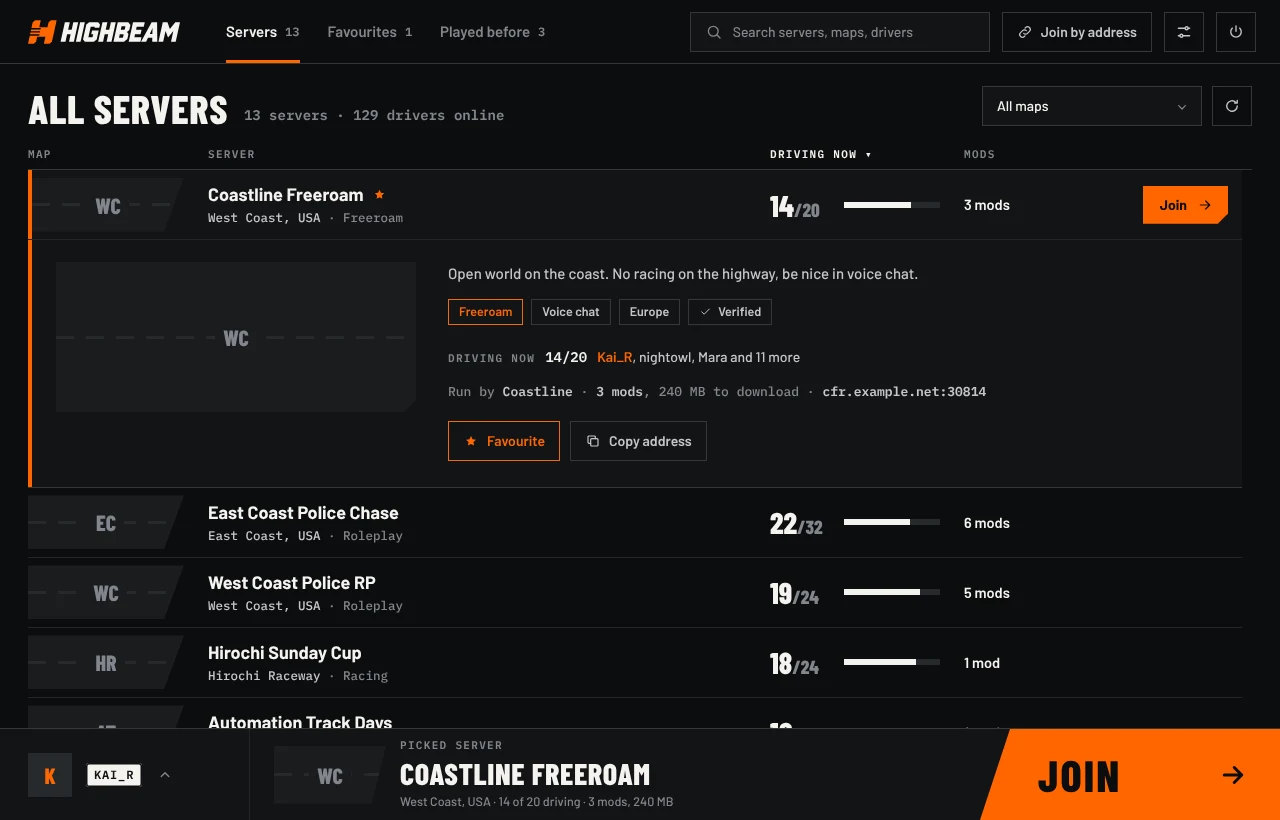The image size is (1280, 820).
Task: Join Coastline Freeroam from its row
Action: (1185, 205)
